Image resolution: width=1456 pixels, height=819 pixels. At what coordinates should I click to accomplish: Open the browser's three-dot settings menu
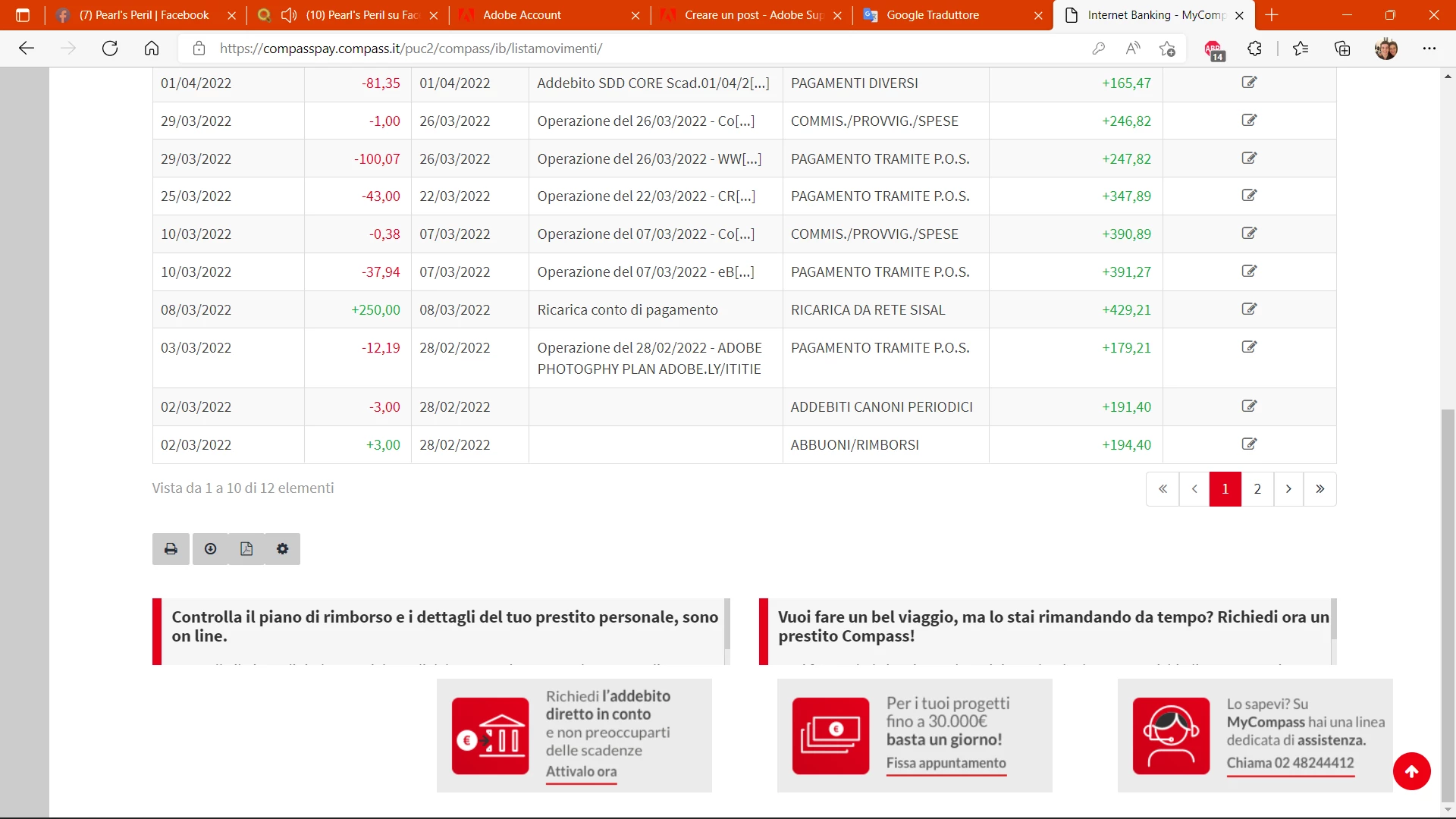point(1429,49)
